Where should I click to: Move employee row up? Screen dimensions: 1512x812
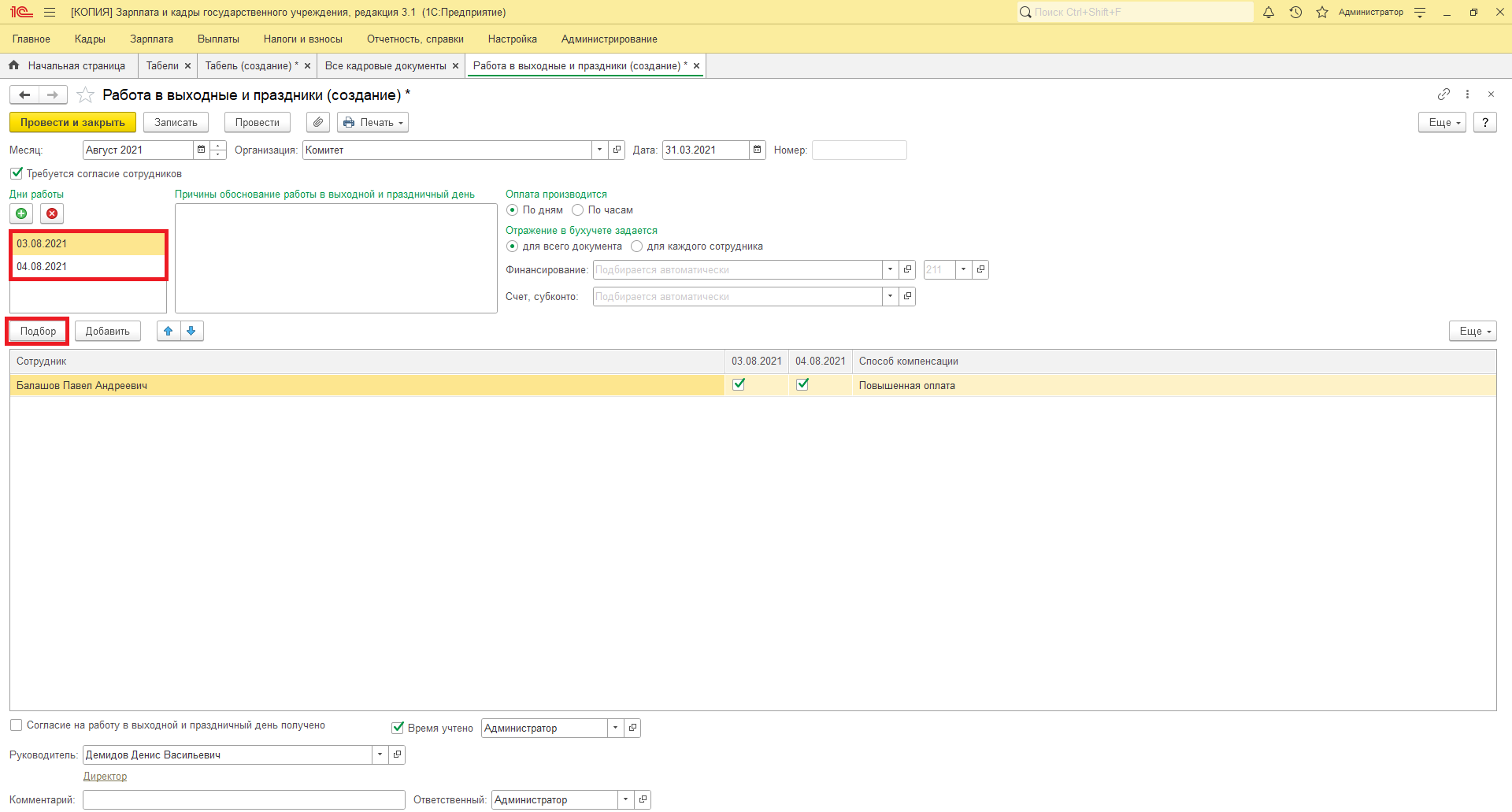pyautogui.click(x=169, y=332)
